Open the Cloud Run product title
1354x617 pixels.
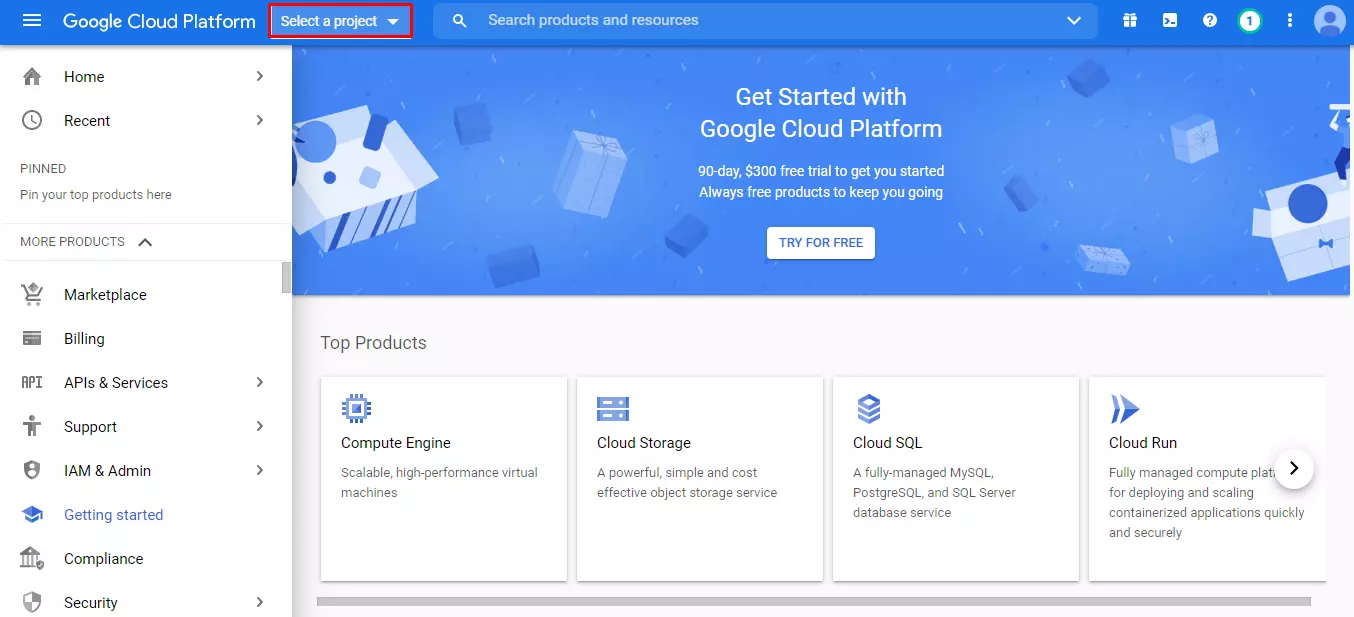pyautogui.click(x=1143, y=443)
